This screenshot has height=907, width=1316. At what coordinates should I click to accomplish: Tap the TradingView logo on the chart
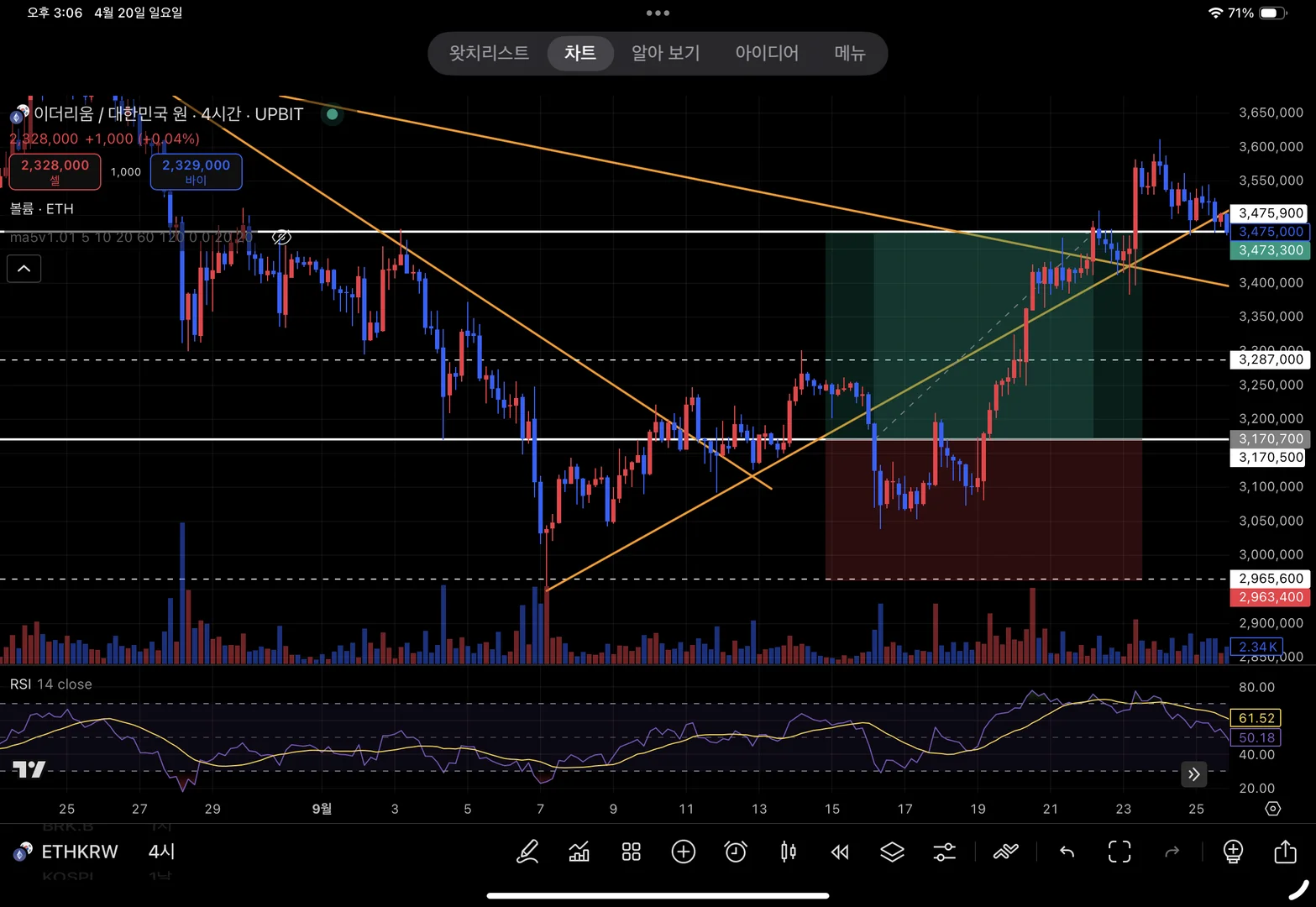[29, 768]
